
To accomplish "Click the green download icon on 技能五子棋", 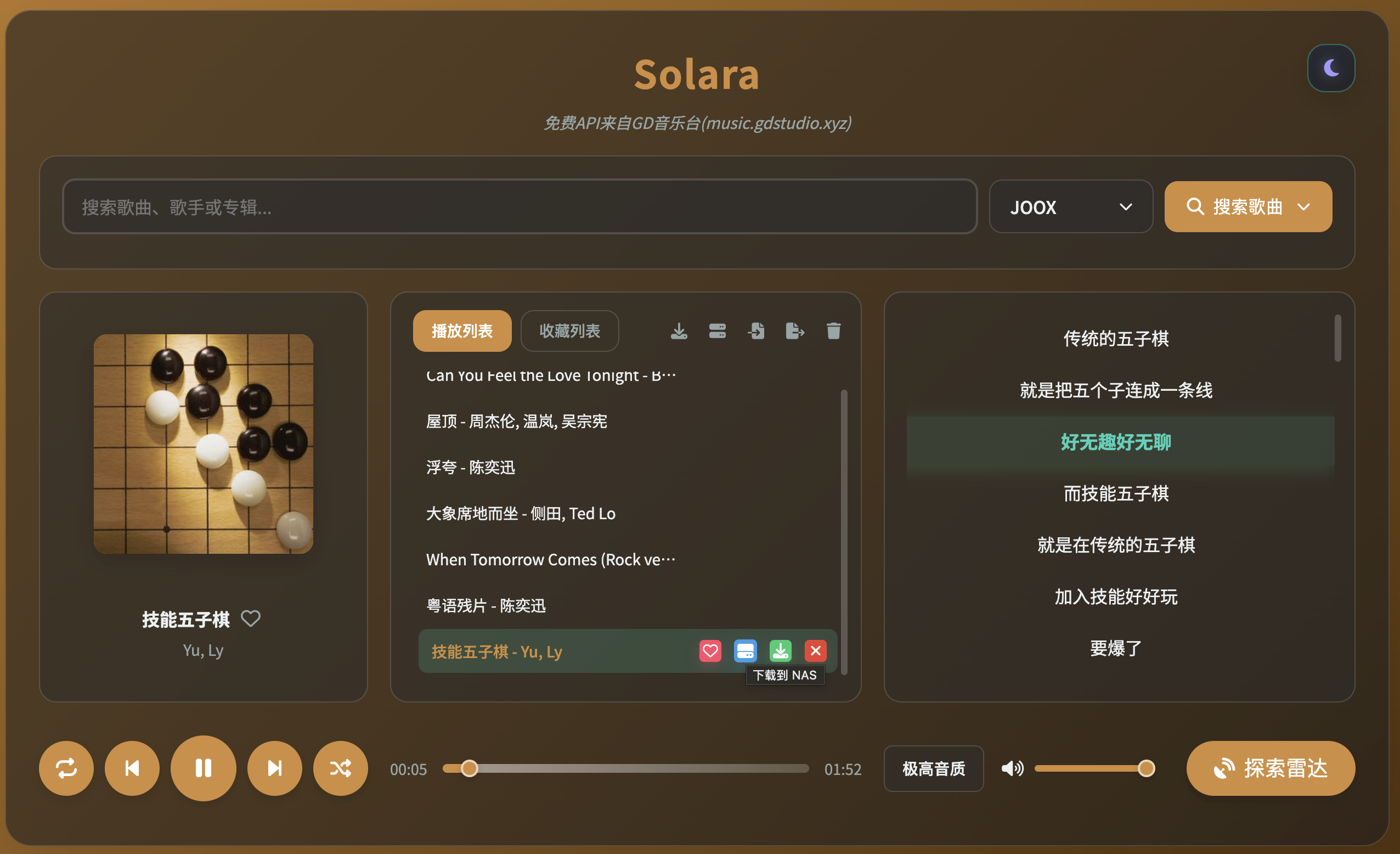I will tap(780, 651).
